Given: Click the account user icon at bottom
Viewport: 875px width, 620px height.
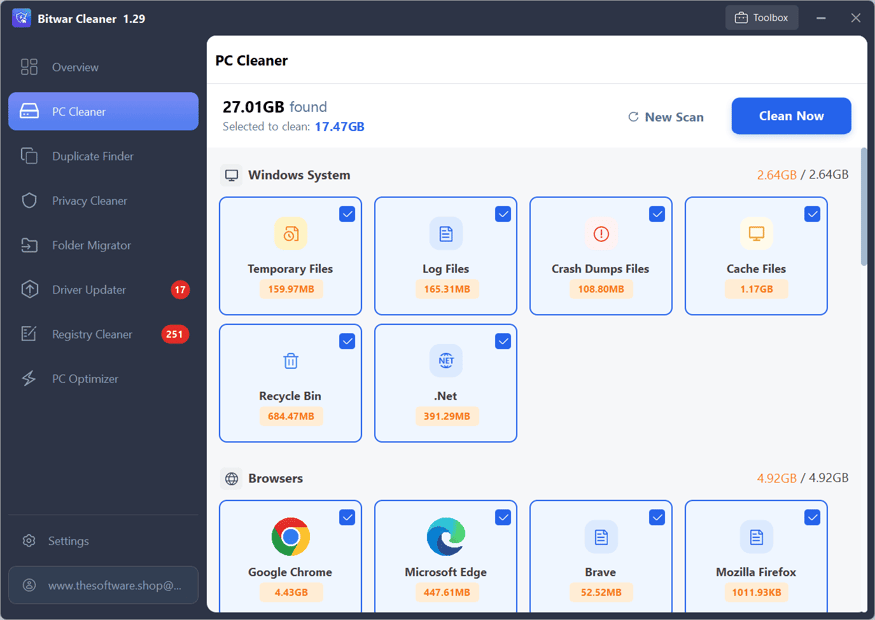Looking at the screenshot, I should coord(29,585).
